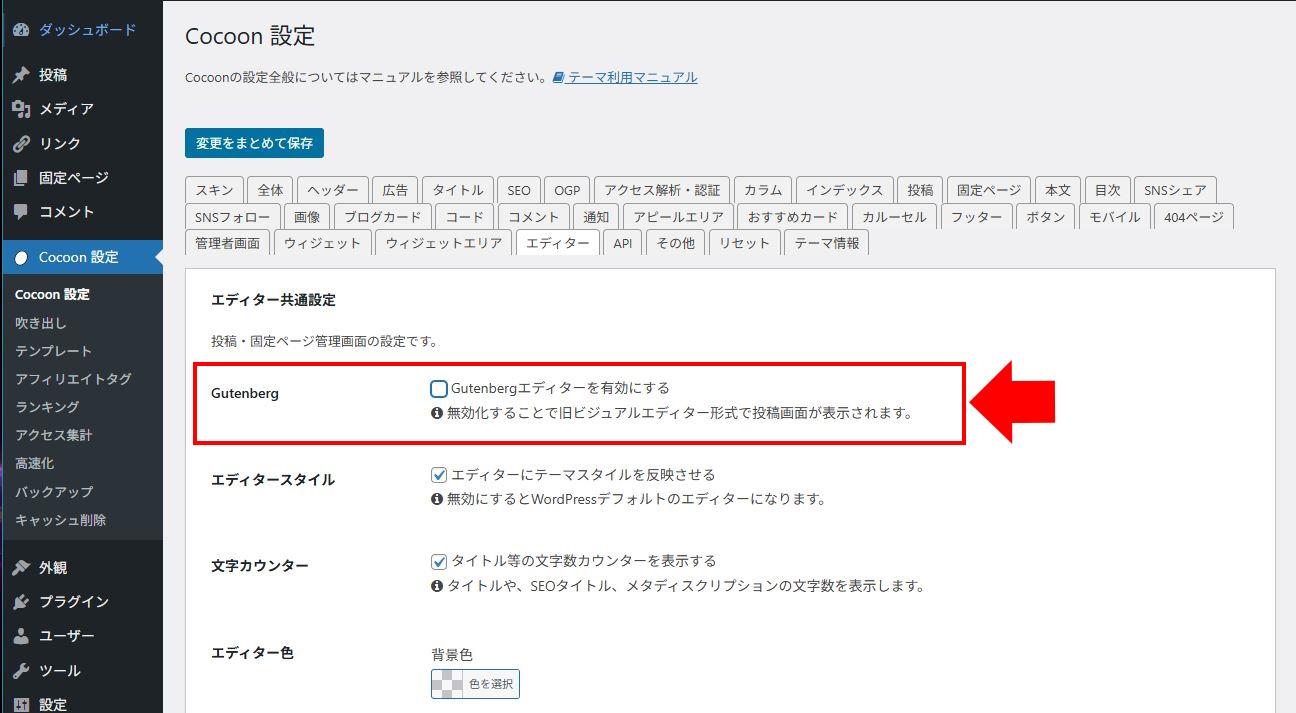Click the speech bubble icon beside コメント
The width and height of the screenshot is (1296, 713).
tap(21, 212)
